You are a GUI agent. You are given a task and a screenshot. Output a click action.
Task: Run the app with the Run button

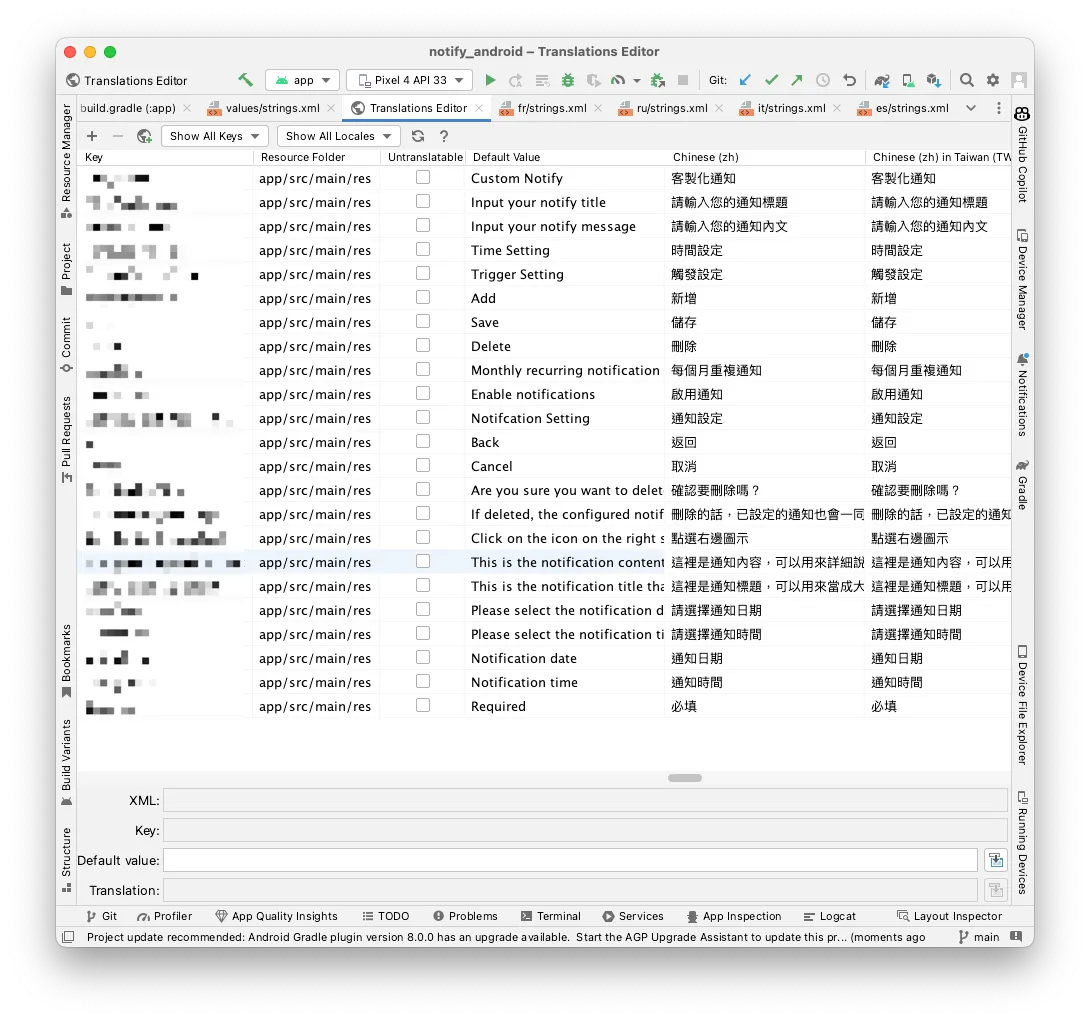(x=490, y=80)
